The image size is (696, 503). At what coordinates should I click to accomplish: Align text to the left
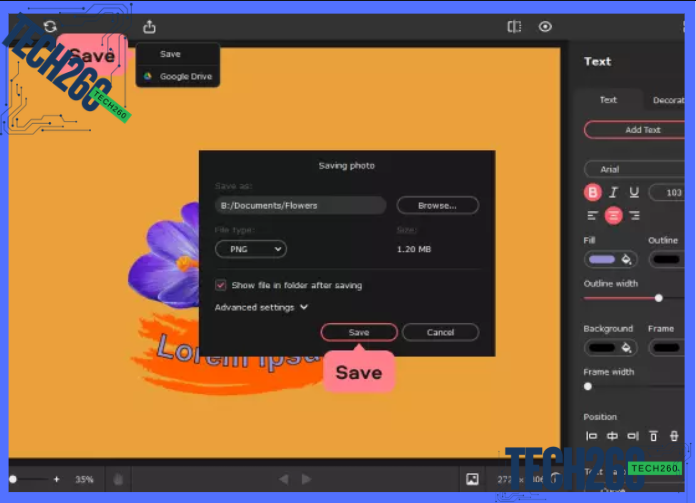pyautogui.click(x=593, y=215)
